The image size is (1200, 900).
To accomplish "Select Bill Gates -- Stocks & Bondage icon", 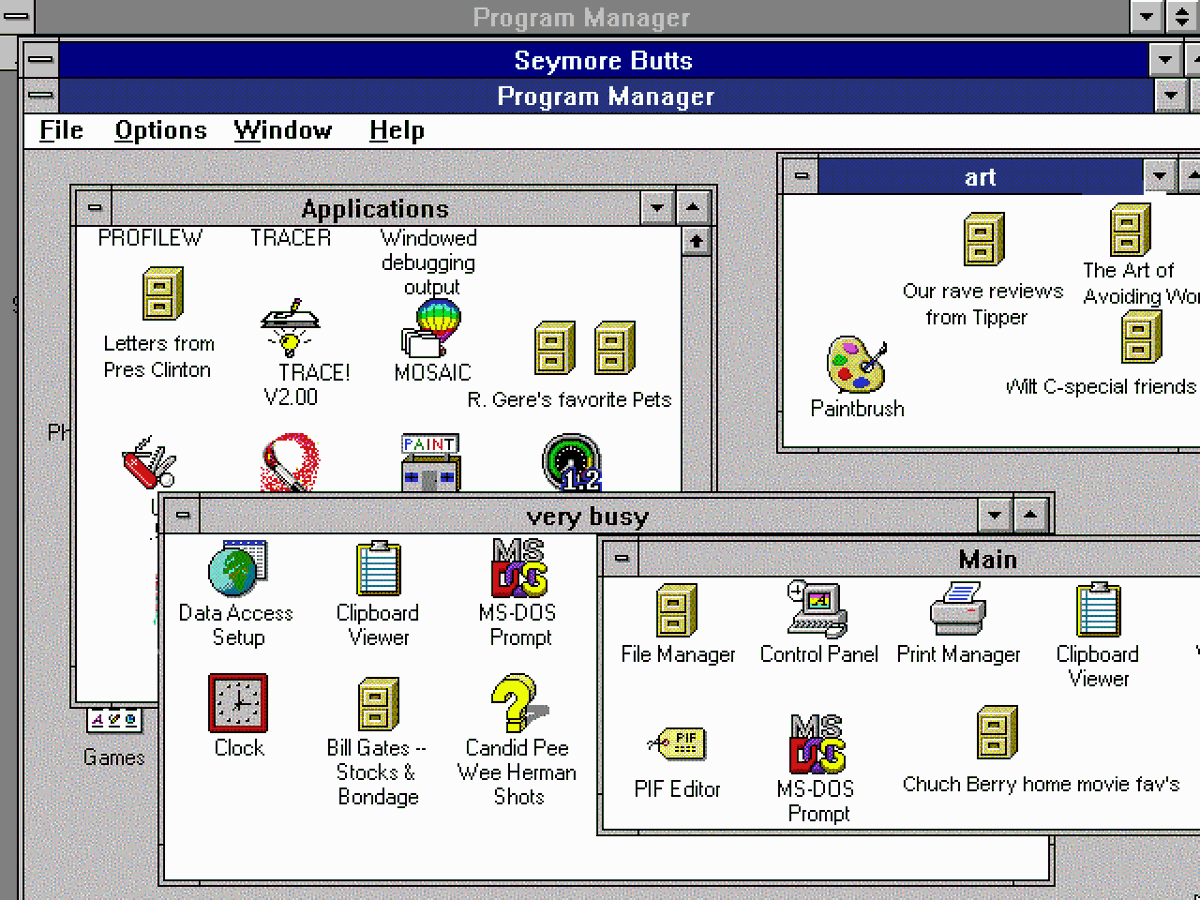I will click(x=378, y=704).
